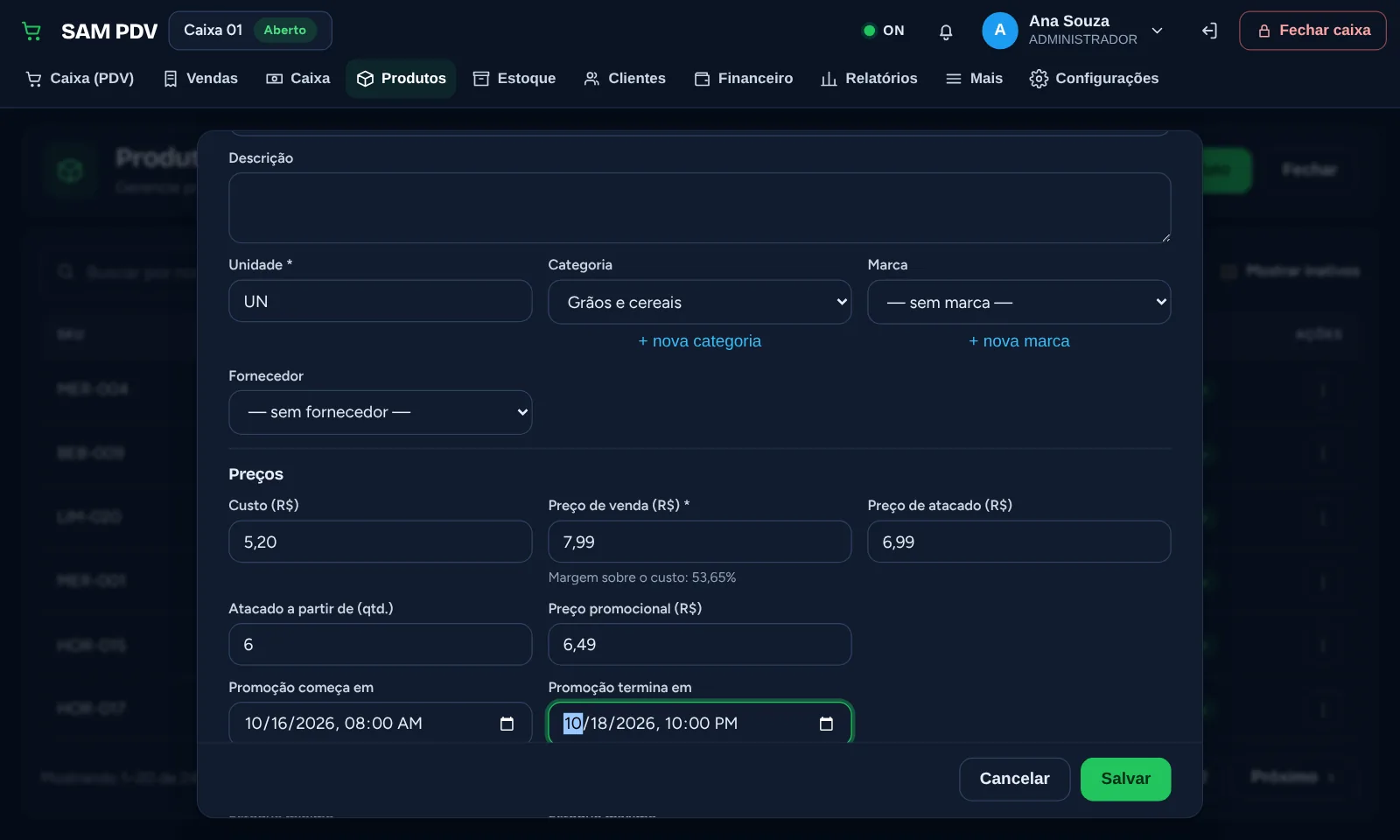Open the Marca dropdown showing sem marca
The height and width of the screenshot is (840, 1400).
pyautogui.click(x=1018, y=302)
